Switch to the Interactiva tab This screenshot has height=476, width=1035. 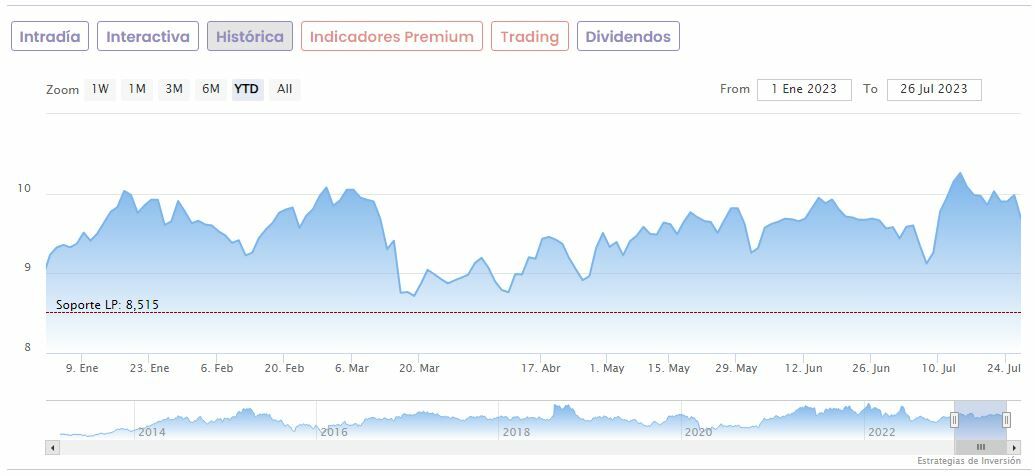(148, 37)
